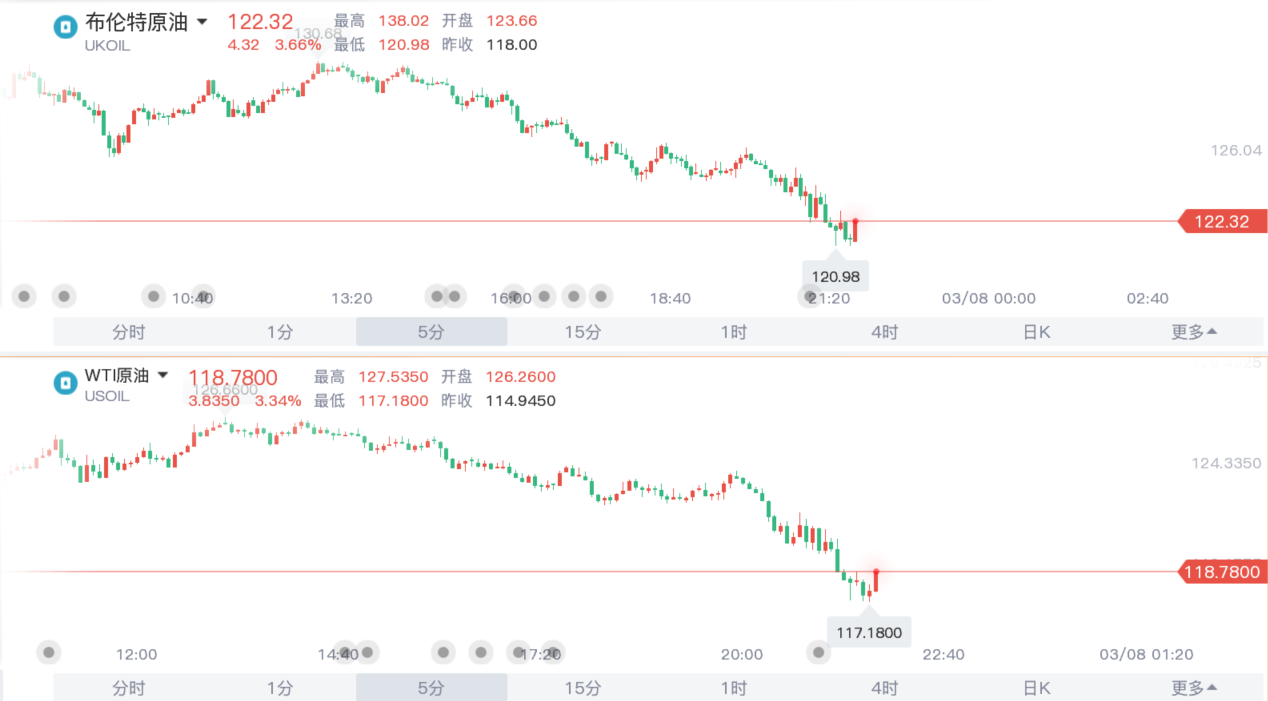Select the 日K tab on WTI chart
The width and height of the screenshot is (1268, 701).
1036,688
